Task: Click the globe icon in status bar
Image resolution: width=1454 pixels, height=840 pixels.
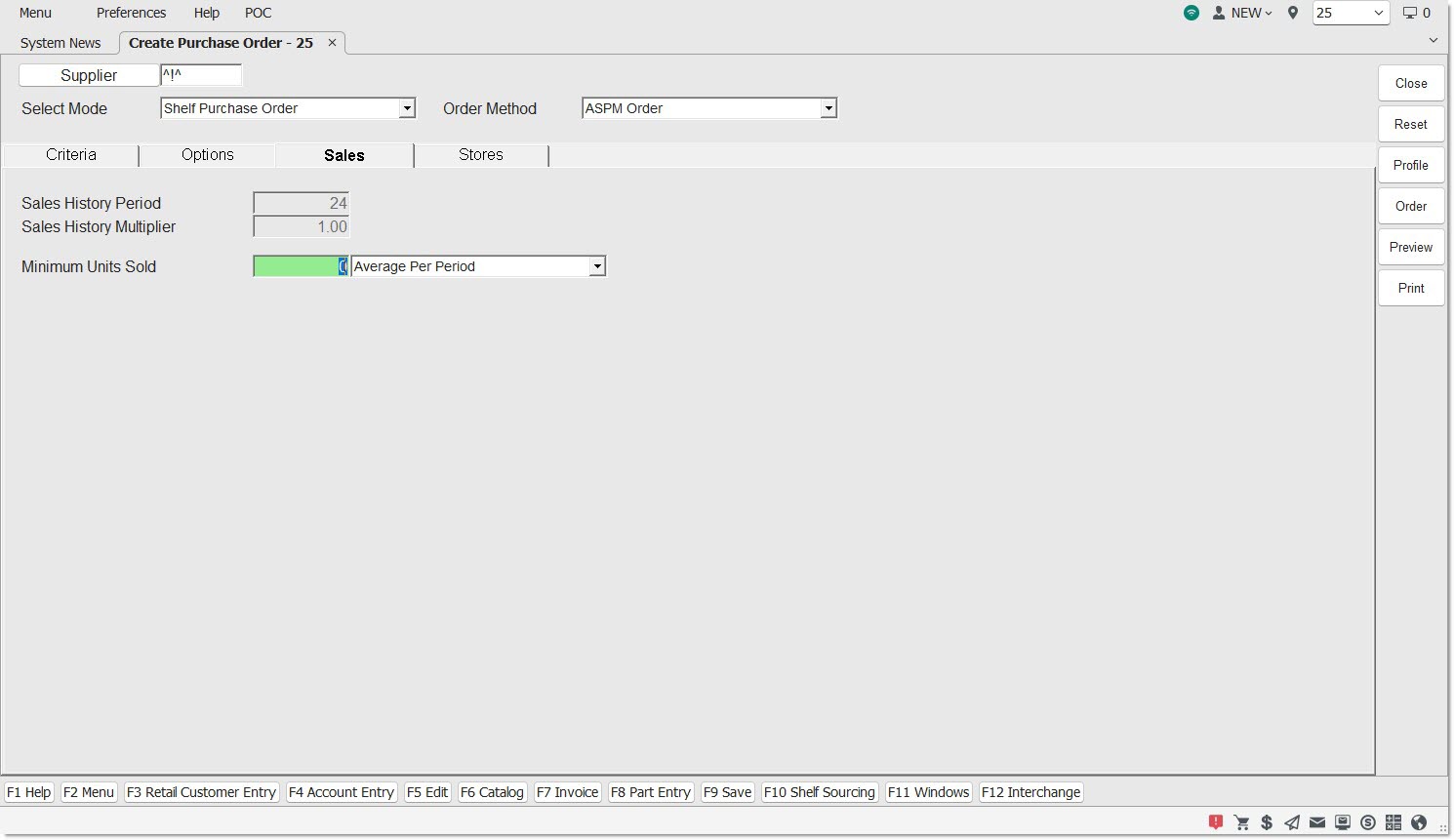Action: 1419,822
